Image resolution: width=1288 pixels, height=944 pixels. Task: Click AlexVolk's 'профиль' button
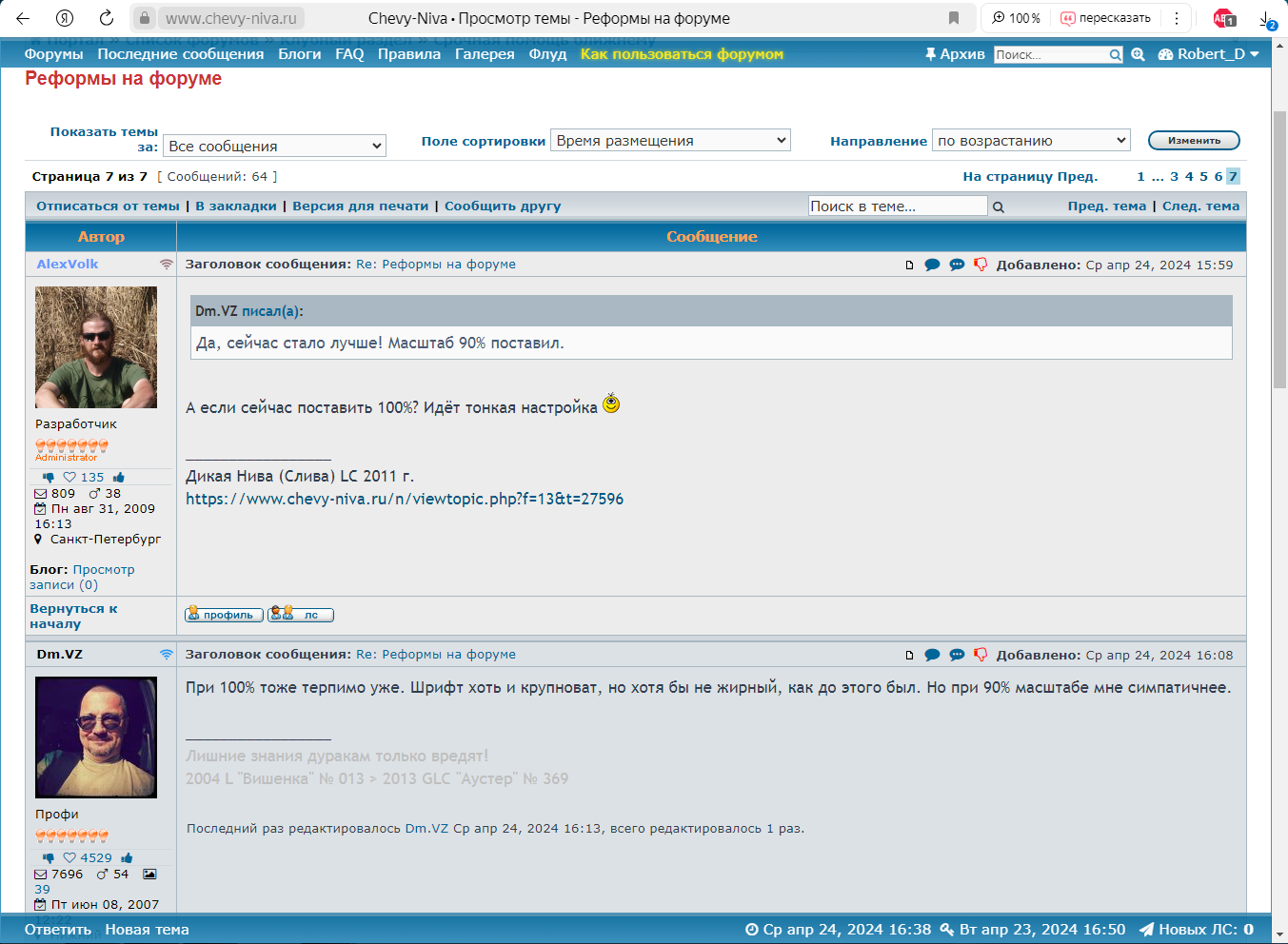[224, 615]
